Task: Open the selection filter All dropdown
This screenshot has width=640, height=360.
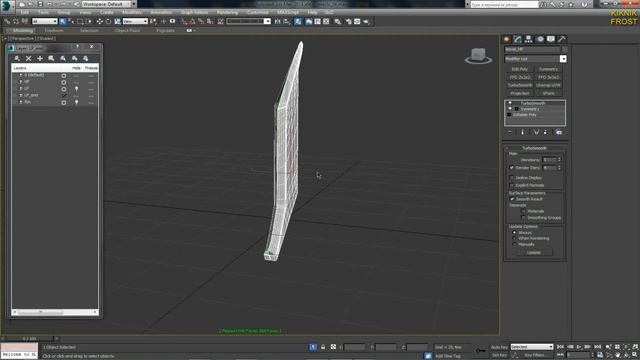Action: click(44, 21)
